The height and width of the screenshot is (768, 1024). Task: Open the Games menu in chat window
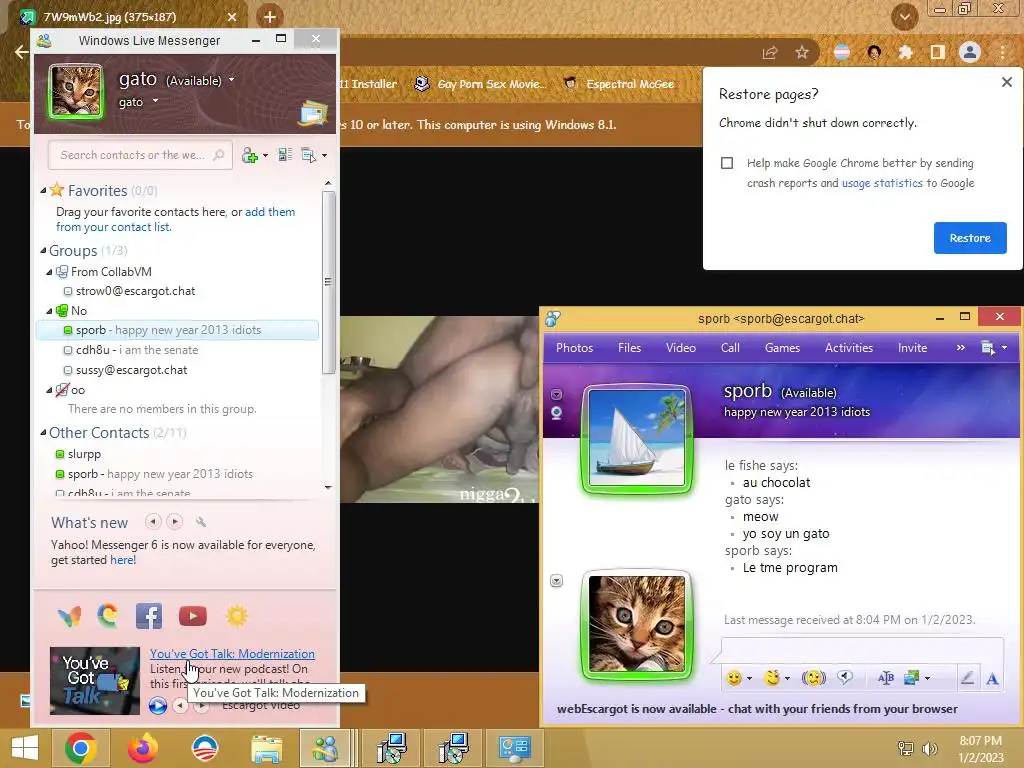click(x=782, y=347)
